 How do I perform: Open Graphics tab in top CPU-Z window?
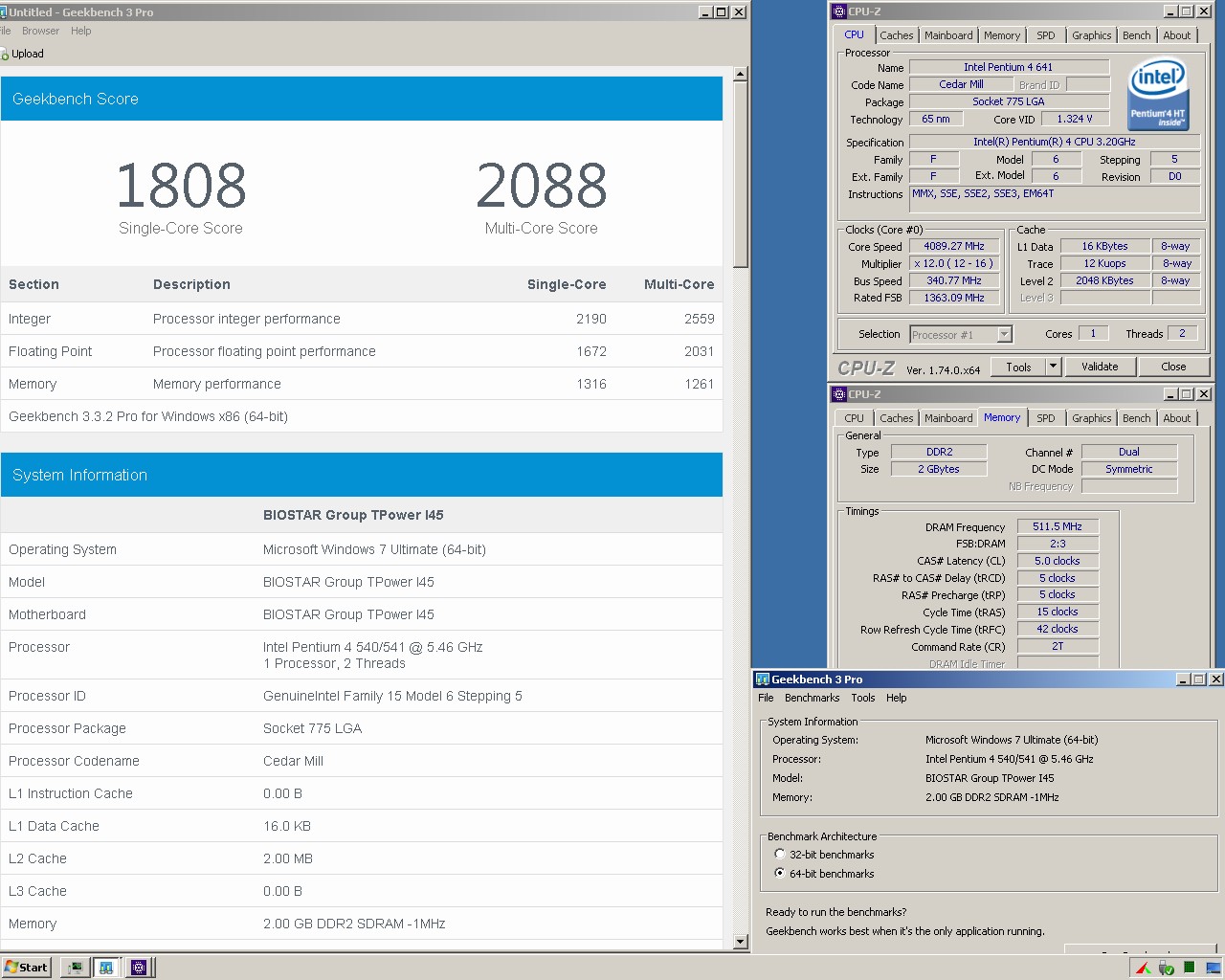pos(1092,35)
